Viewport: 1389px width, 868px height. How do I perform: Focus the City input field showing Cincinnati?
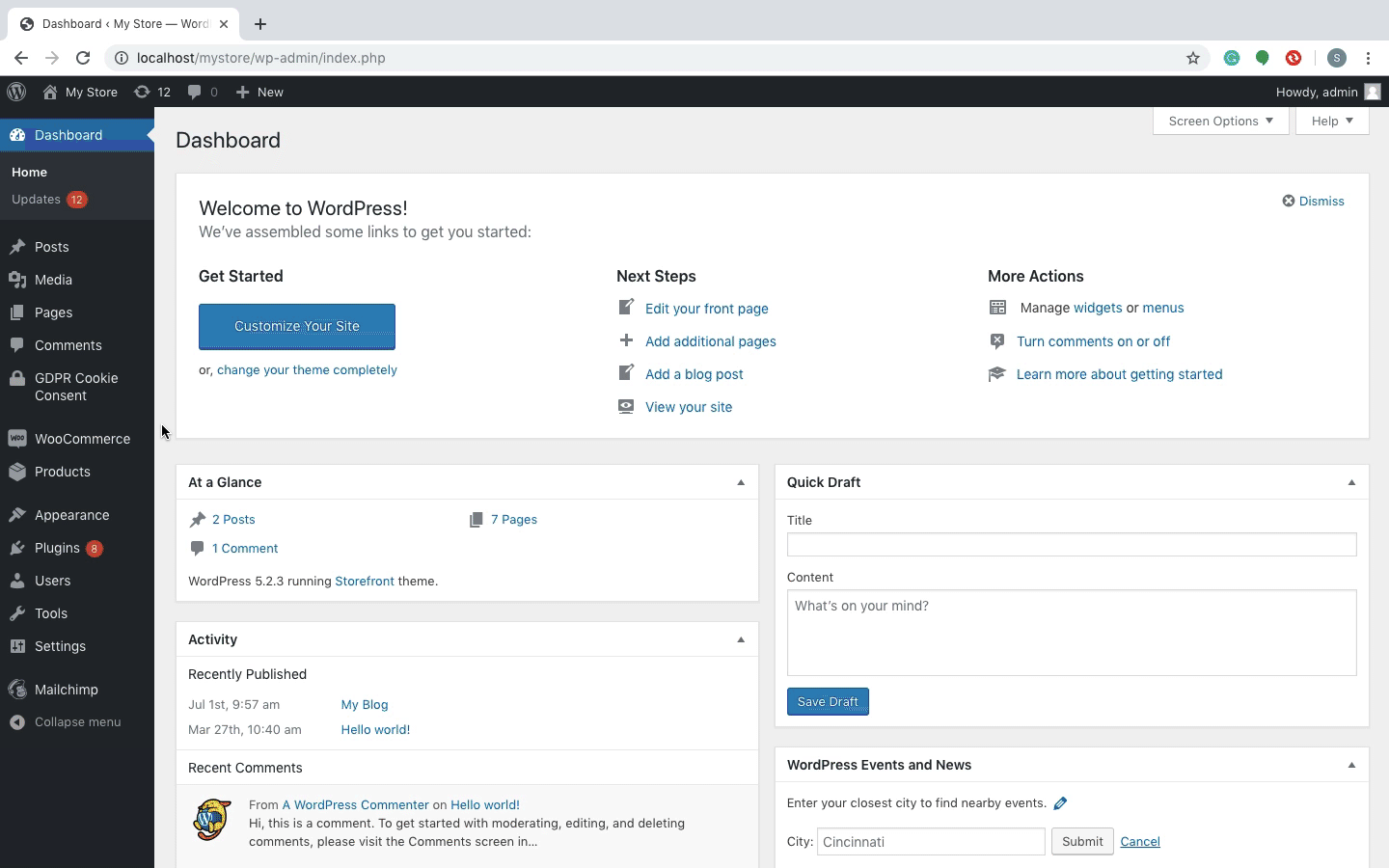pos(931,841)
